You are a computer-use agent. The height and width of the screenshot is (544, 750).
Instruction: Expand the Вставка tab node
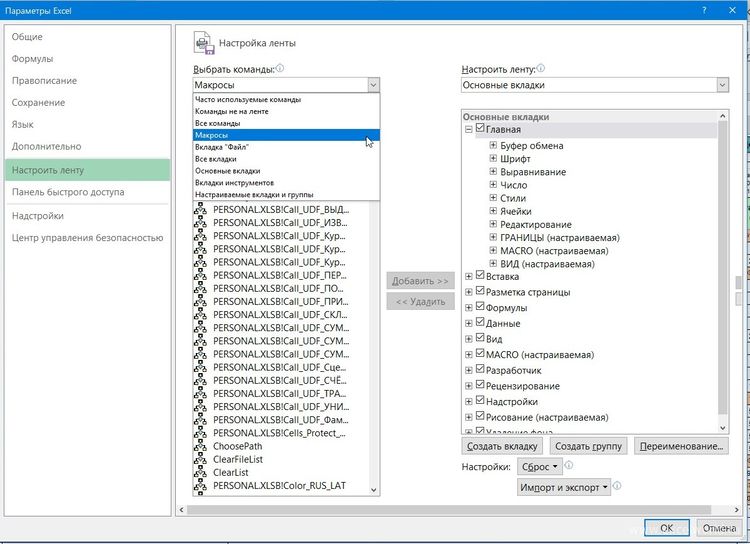(469, 277)
